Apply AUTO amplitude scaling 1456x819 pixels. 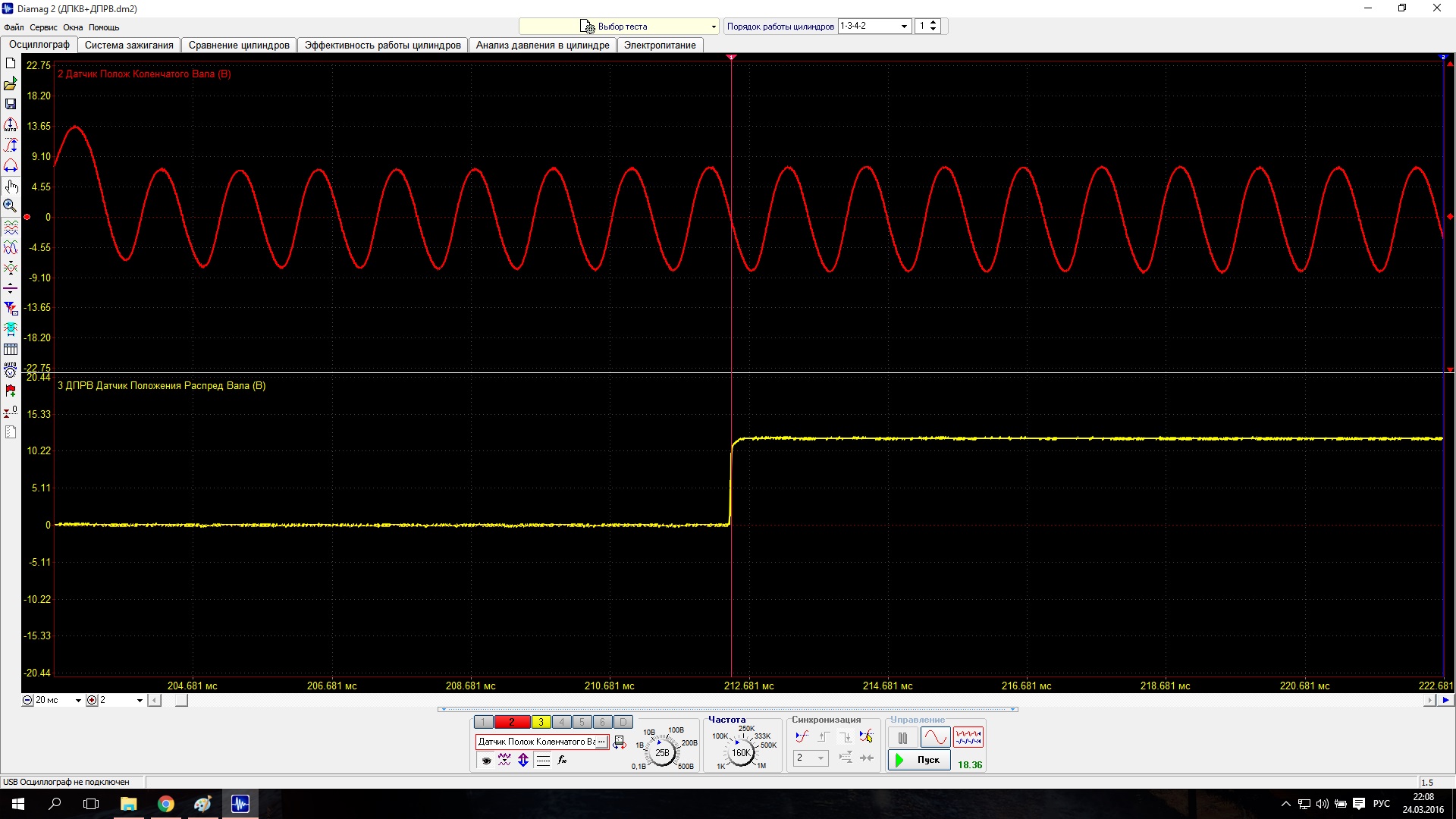point(11,125)
